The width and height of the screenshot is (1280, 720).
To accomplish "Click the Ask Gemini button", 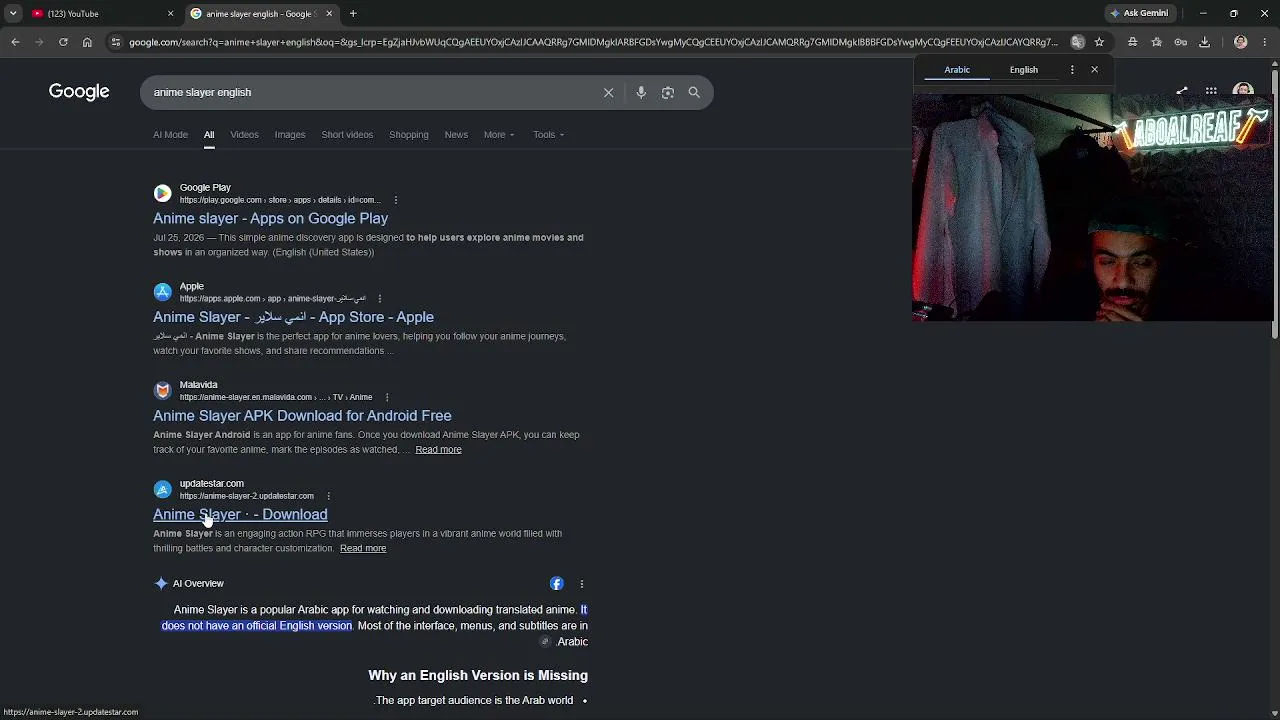I will click(1139, 13).
